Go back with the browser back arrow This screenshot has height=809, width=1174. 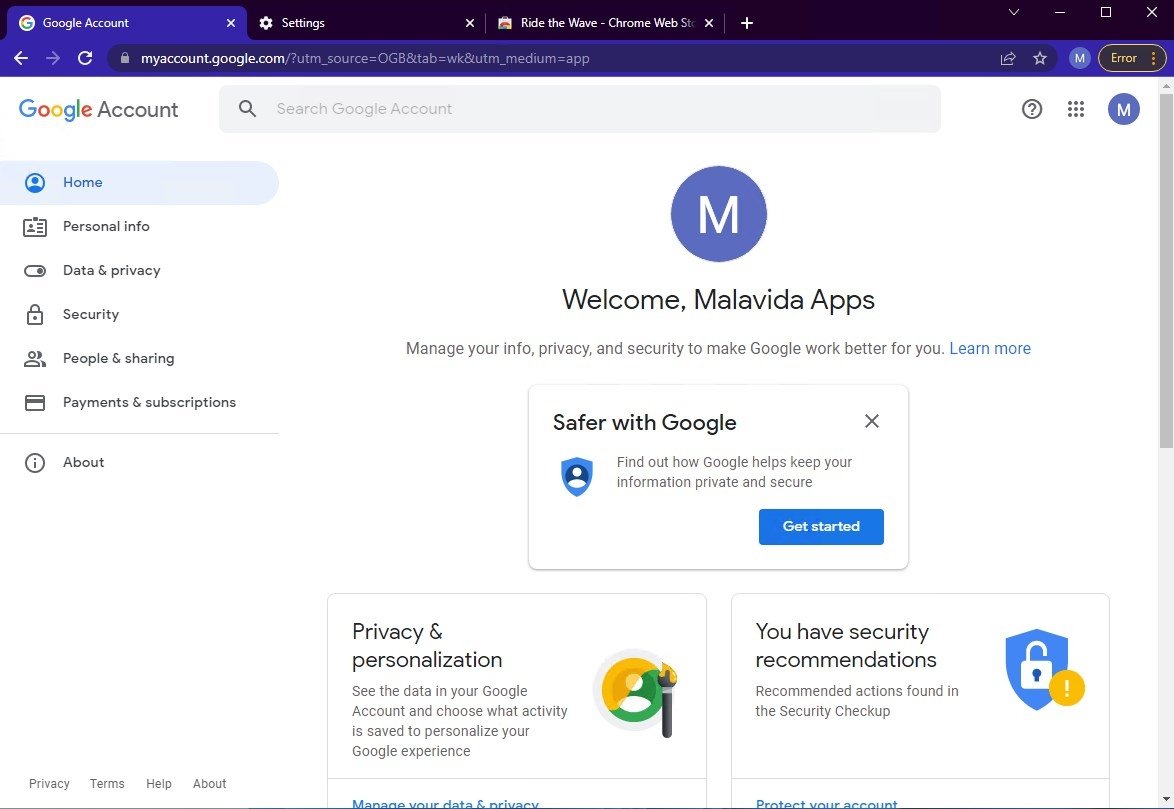pyautogui.click(x=21, y=58)
